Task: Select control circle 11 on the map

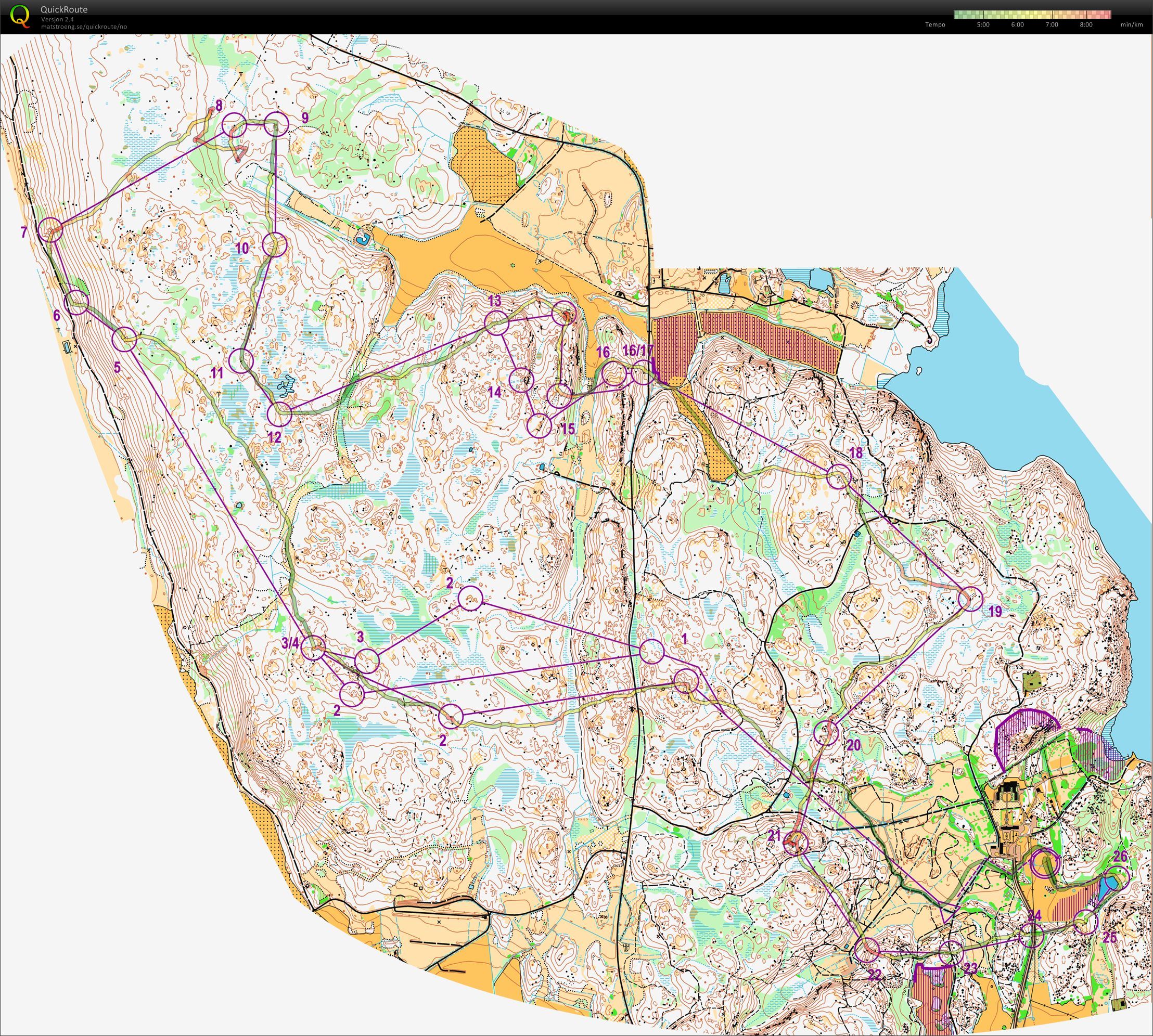Action: [241, 360]
